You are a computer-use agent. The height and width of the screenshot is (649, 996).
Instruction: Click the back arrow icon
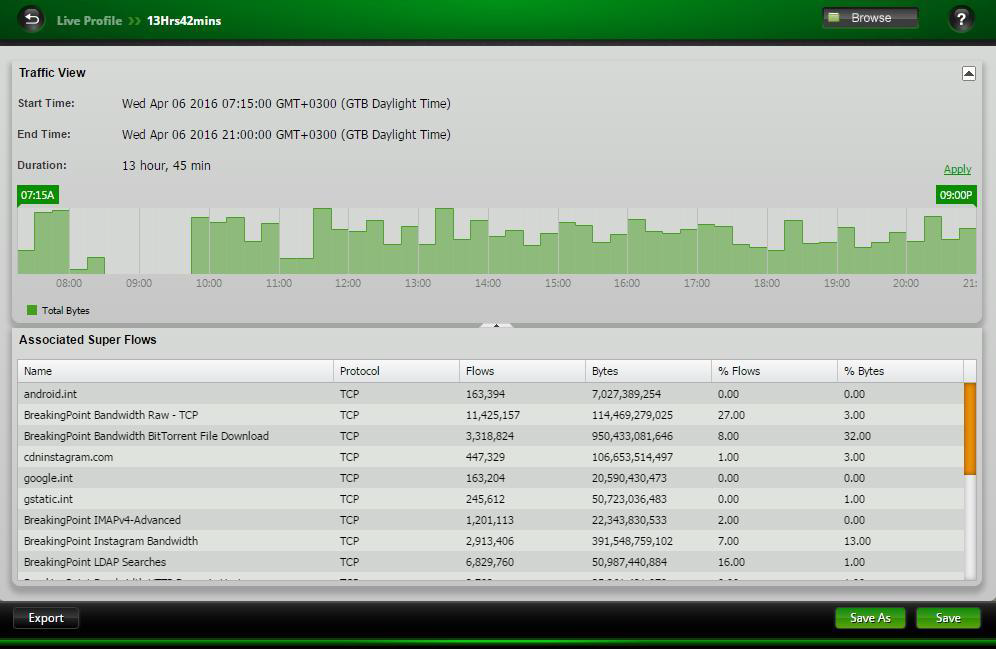(32, 19)
